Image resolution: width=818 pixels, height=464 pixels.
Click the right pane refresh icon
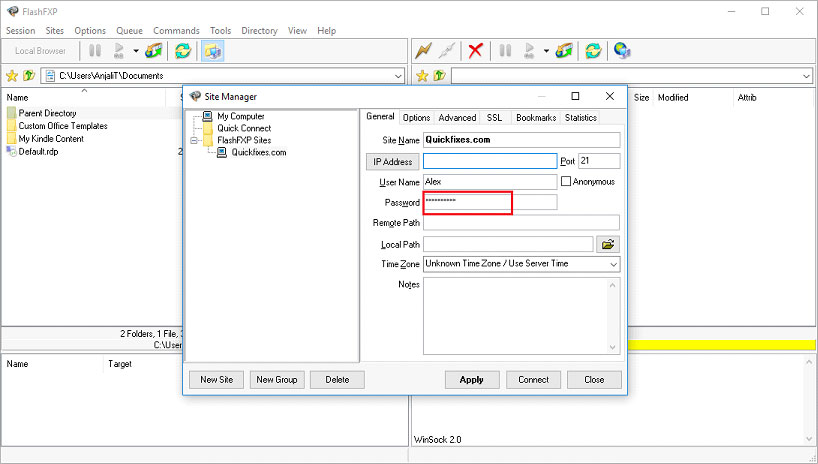pos(593,51)
